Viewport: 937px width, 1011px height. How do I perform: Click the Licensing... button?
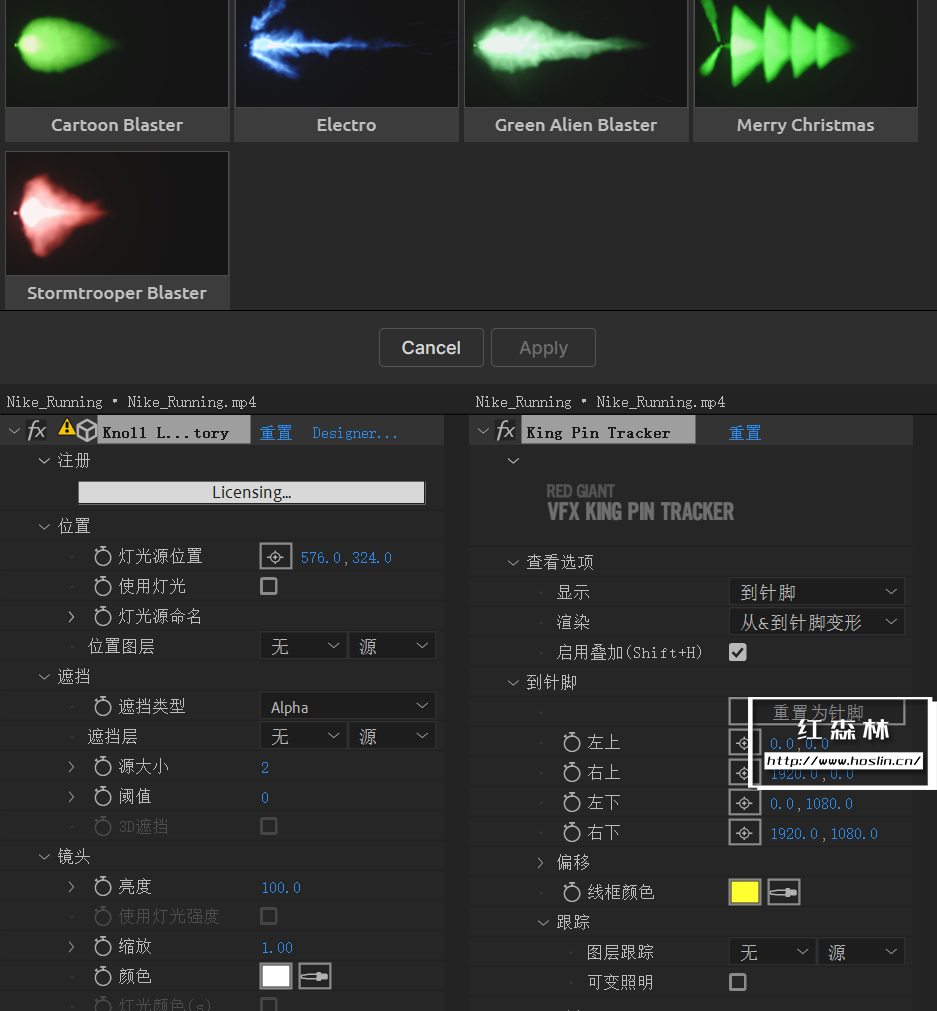pyautogui.click(x=252, y=492)
